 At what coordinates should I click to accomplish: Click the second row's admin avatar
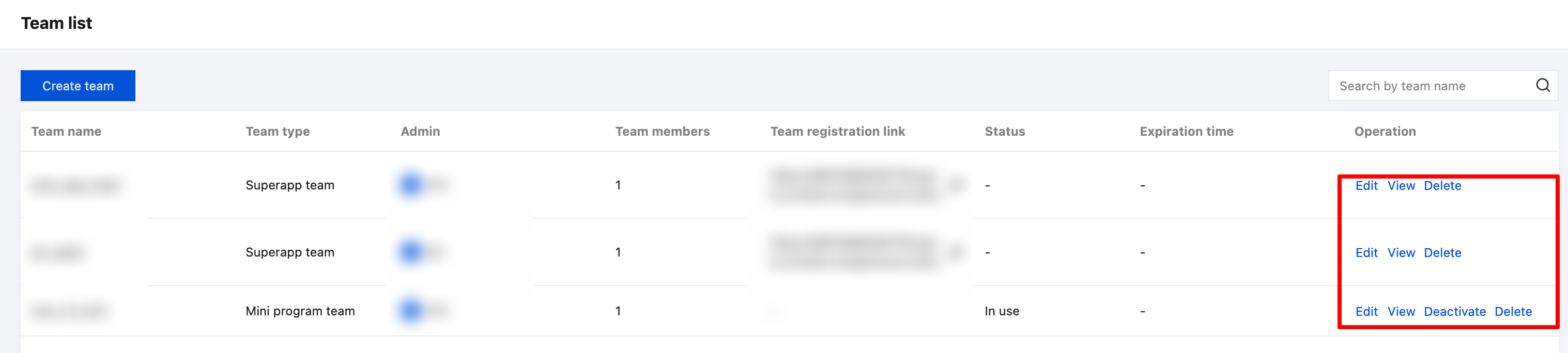(x=411, y=251)
